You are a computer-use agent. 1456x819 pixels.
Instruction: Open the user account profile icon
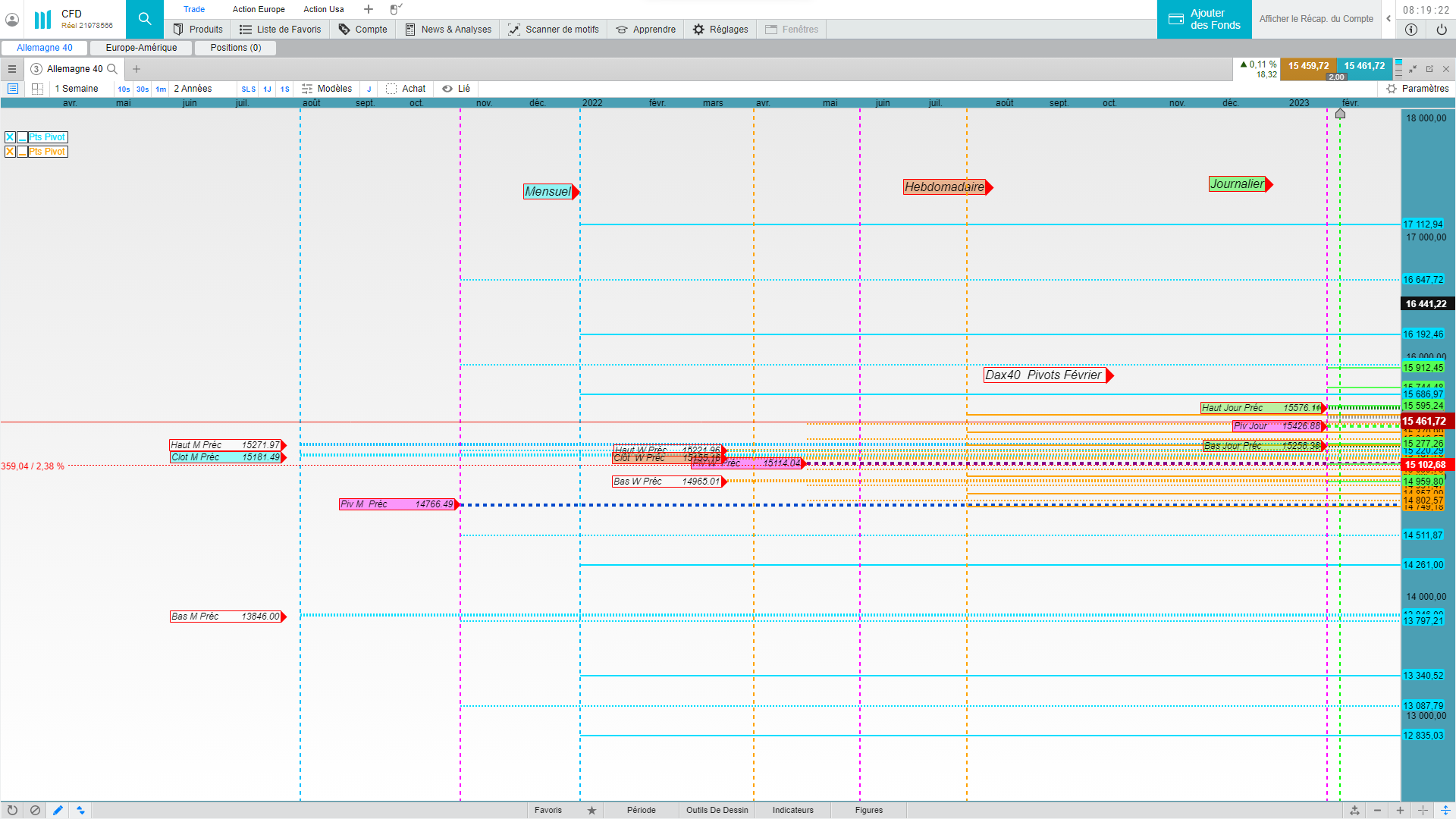point(12,19)
